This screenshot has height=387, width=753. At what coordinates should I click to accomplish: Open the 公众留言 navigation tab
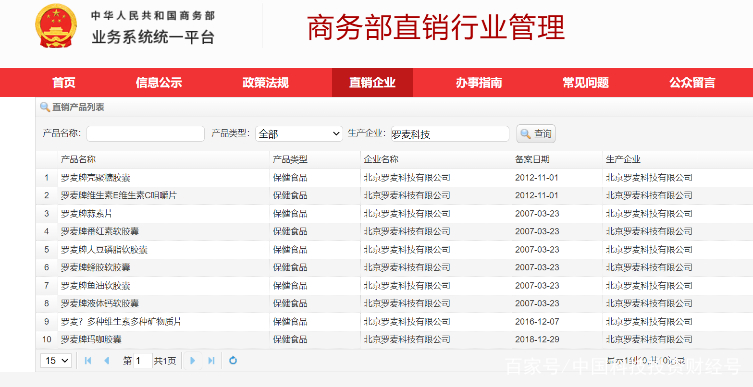click(x=692, y=83)
